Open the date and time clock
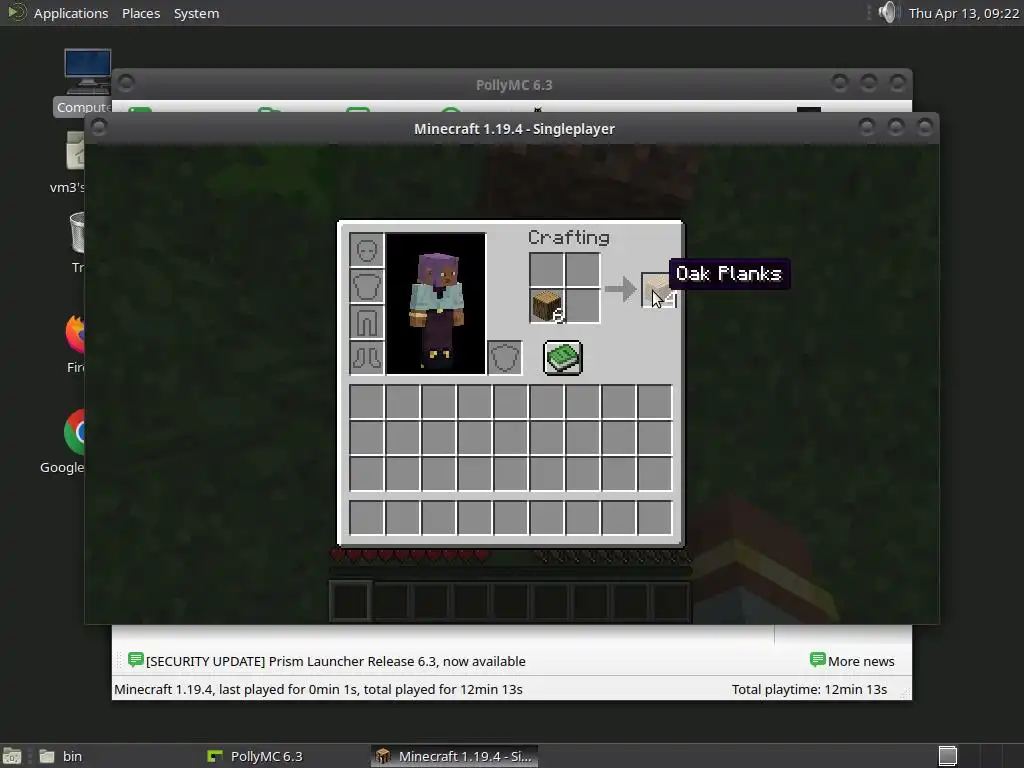The height and width of the screenshot is (768, 1024). (964, 13)
